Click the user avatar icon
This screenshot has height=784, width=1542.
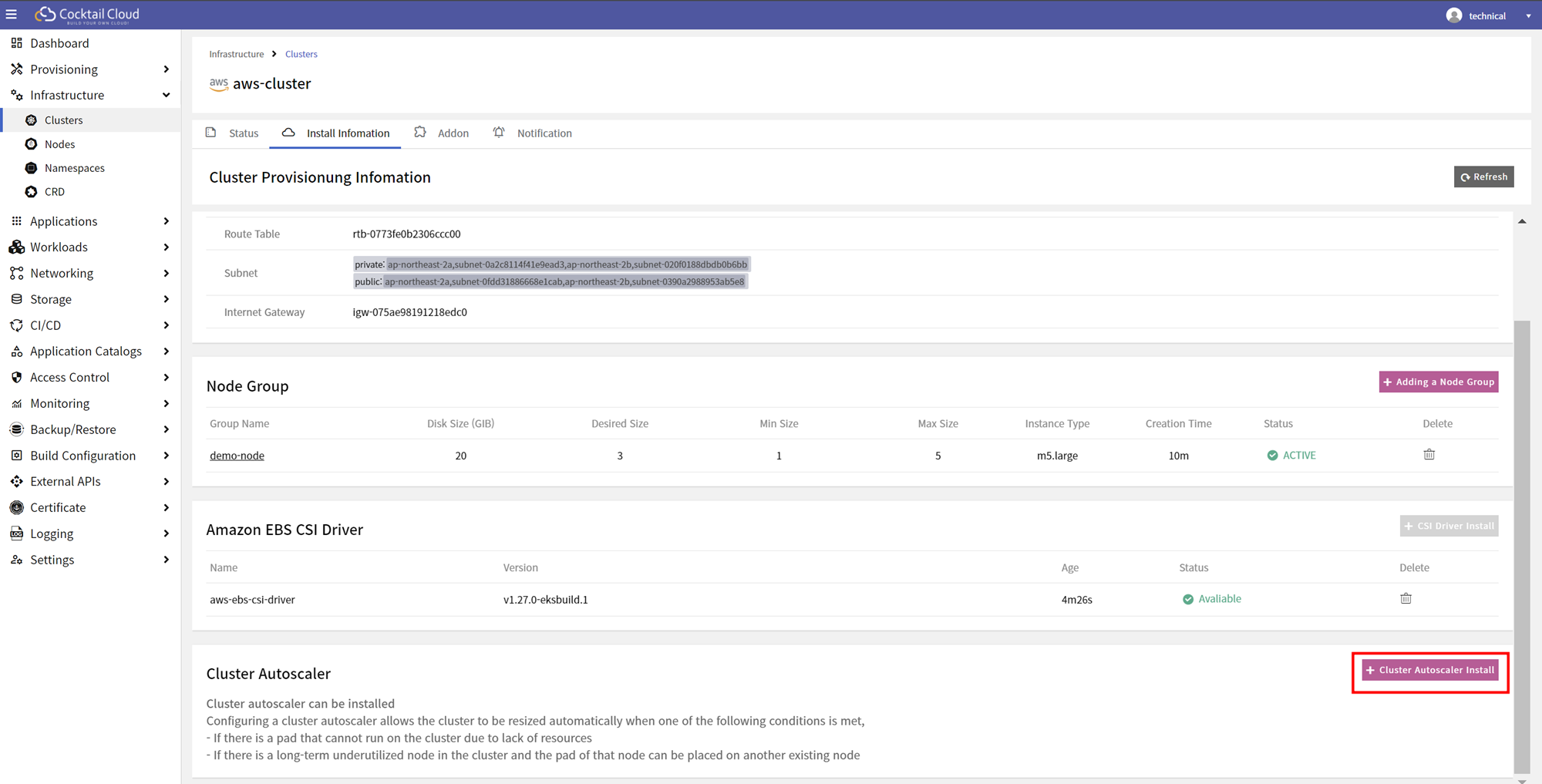point(1453,15)
